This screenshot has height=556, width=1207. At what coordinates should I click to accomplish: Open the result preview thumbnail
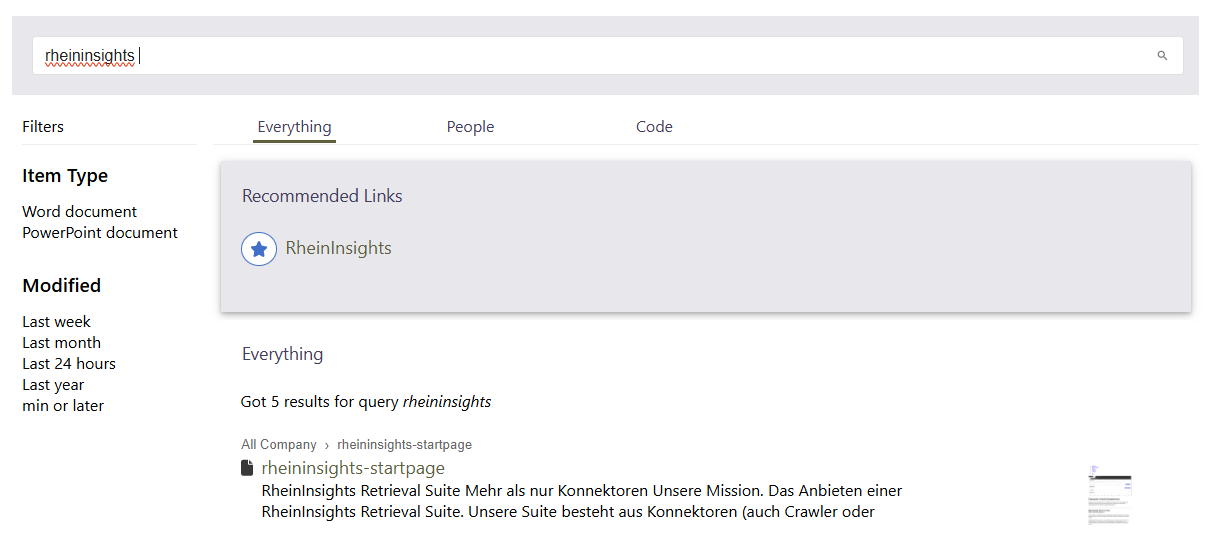[1109, 495]
